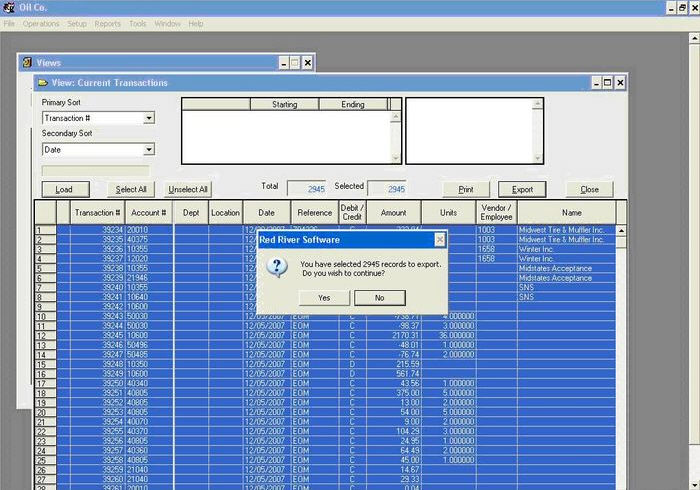
Task: Click amount 2170.31 cell
Action: [393, 335]
